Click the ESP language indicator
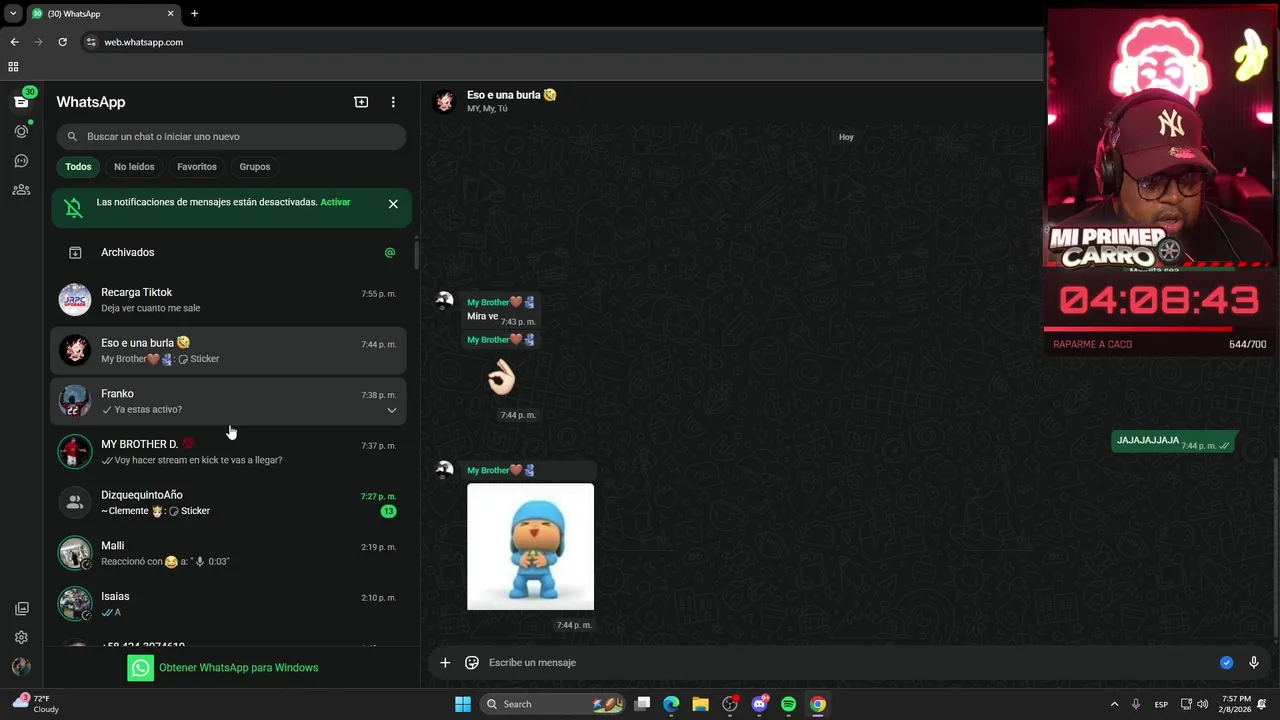1280x720 pixels. [x=1161, y=704]
